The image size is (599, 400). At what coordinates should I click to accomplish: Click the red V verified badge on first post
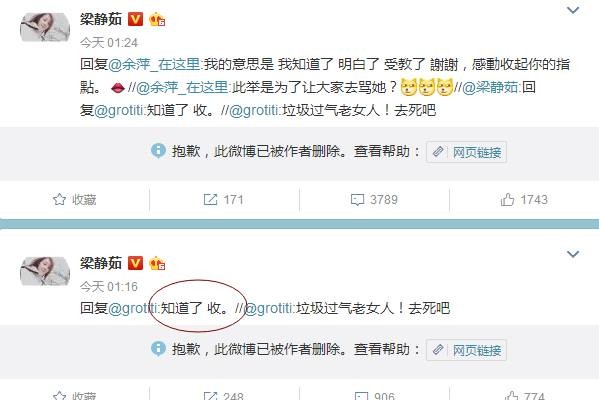pyautogui.click(x=135, y=19)
